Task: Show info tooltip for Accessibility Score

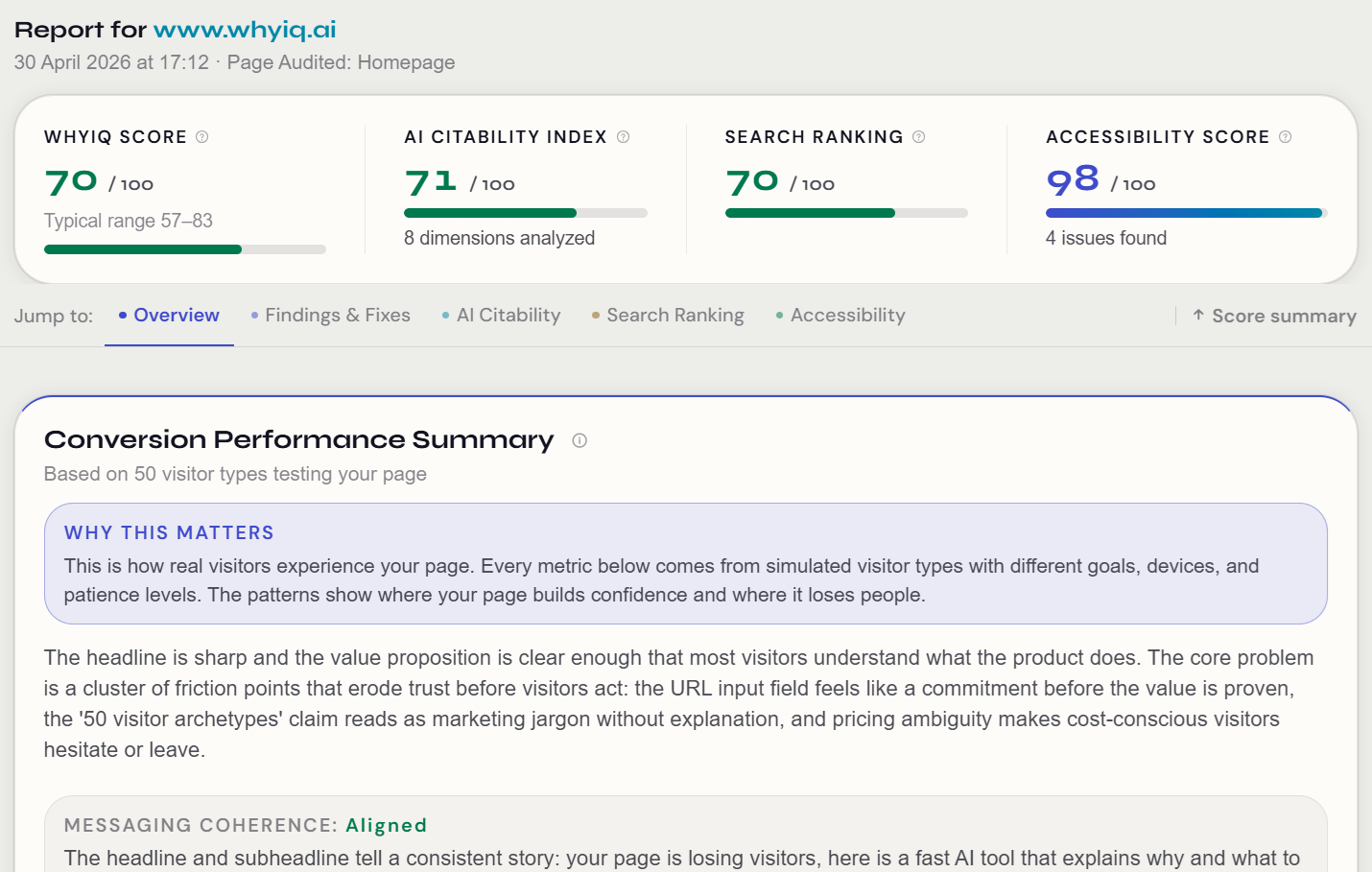Action: 1285,137
